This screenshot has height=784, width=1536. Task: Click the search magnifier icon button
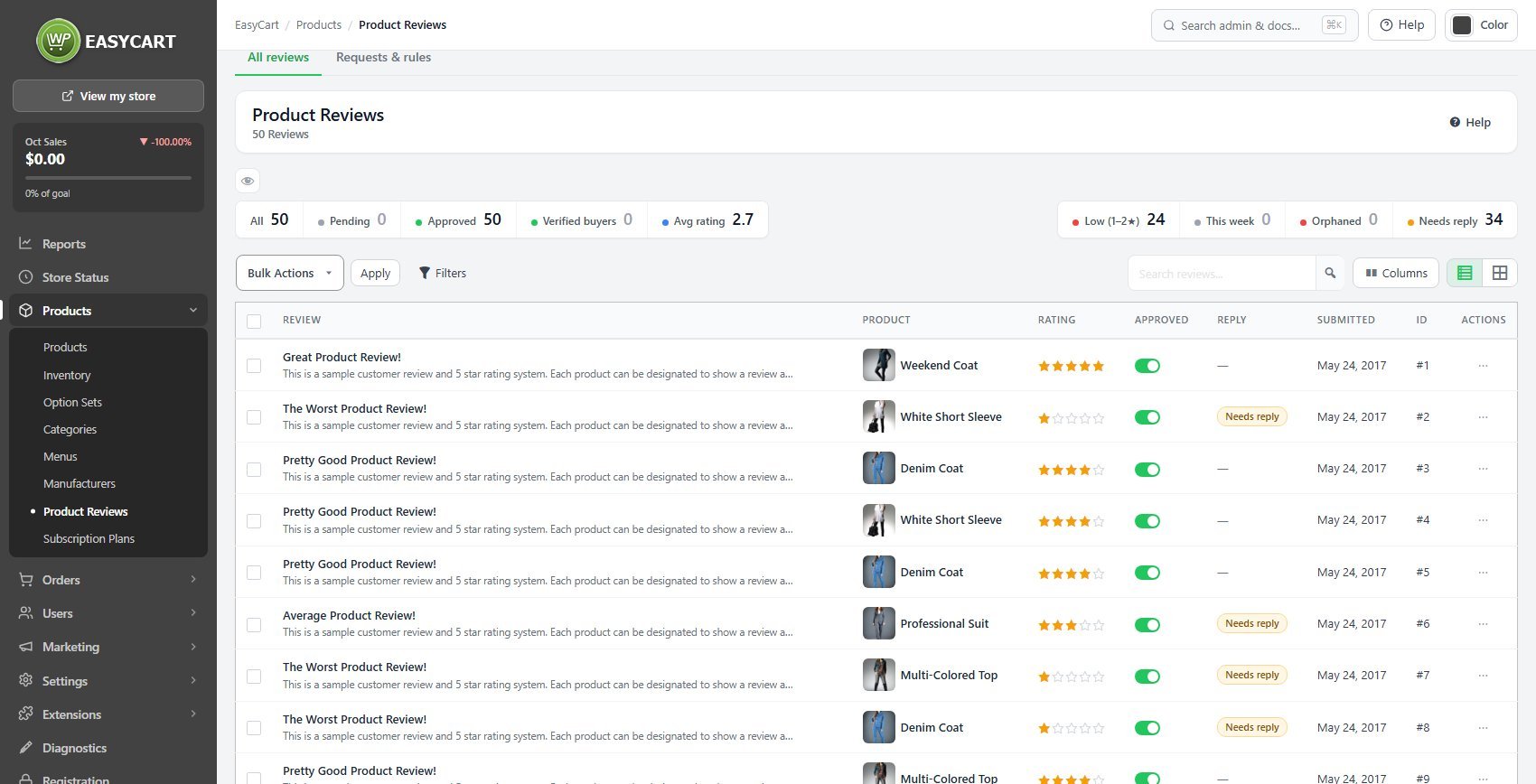tap(1330, 273)
